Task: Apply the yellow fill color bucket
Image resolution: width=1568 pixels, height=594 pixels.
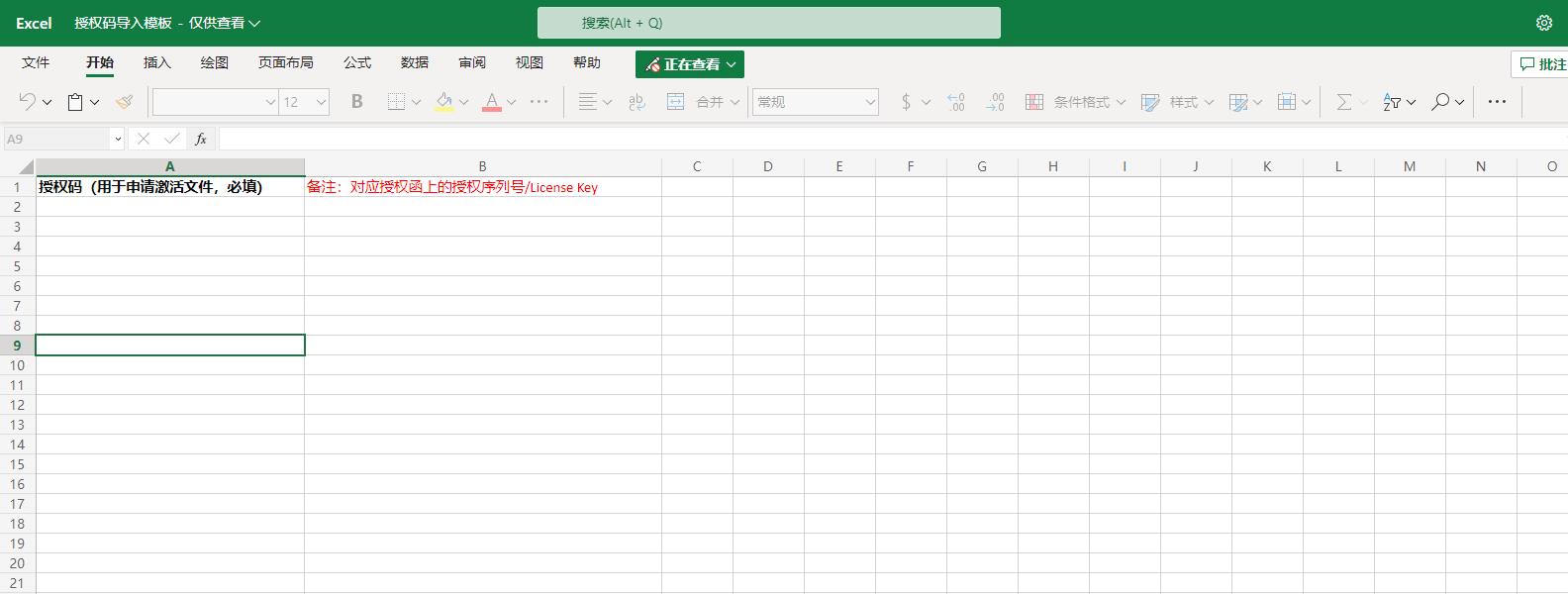Action: click(444, 101)
